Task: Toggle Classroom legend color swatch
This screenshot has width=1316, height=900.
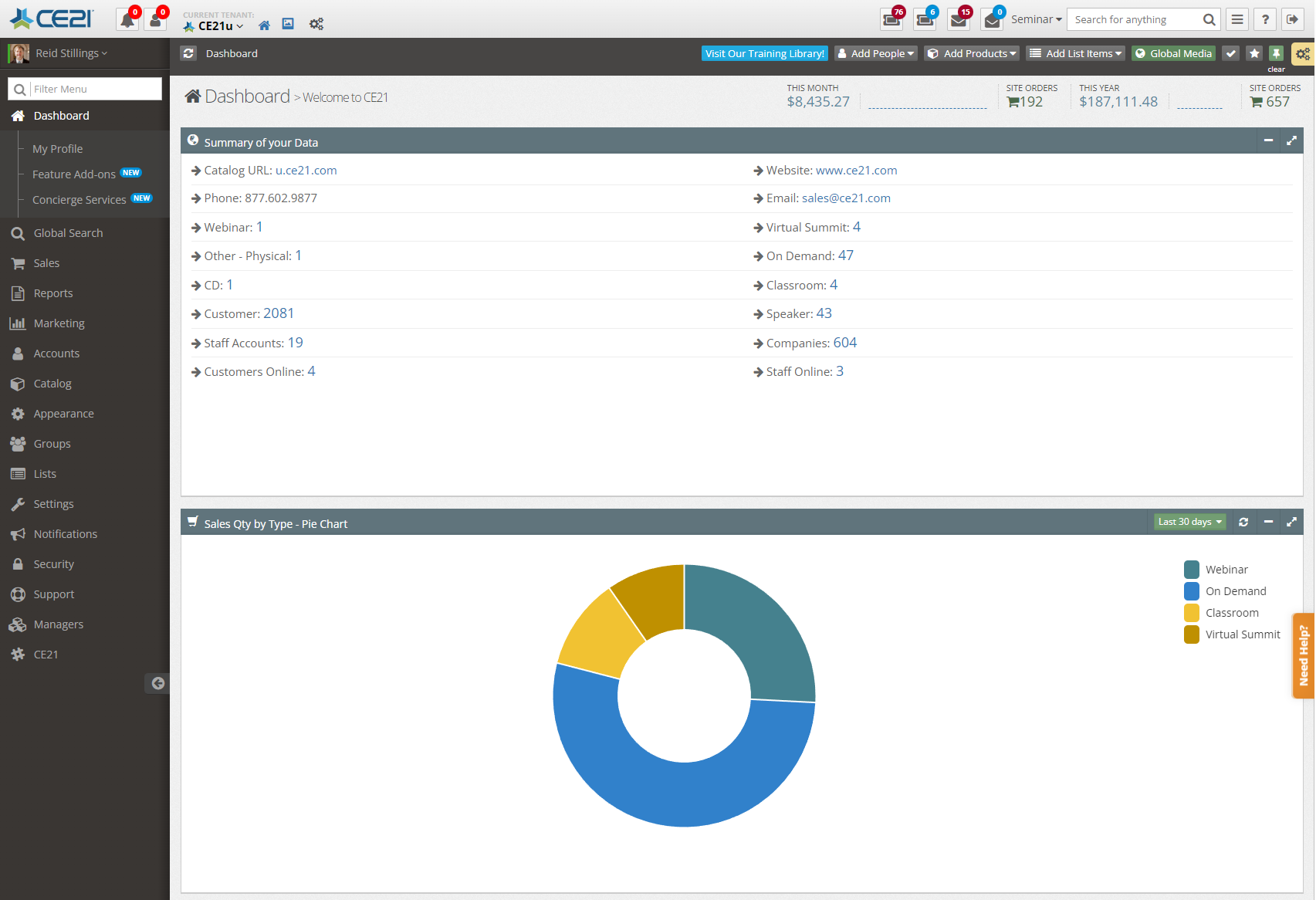Action: click(1192, 613)
